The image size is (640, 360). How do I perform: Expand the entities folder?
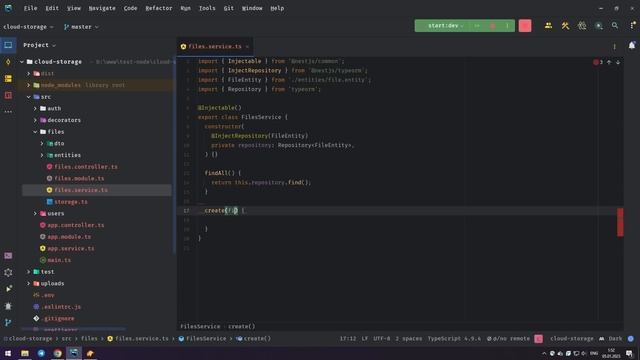(x=42, y=155)
